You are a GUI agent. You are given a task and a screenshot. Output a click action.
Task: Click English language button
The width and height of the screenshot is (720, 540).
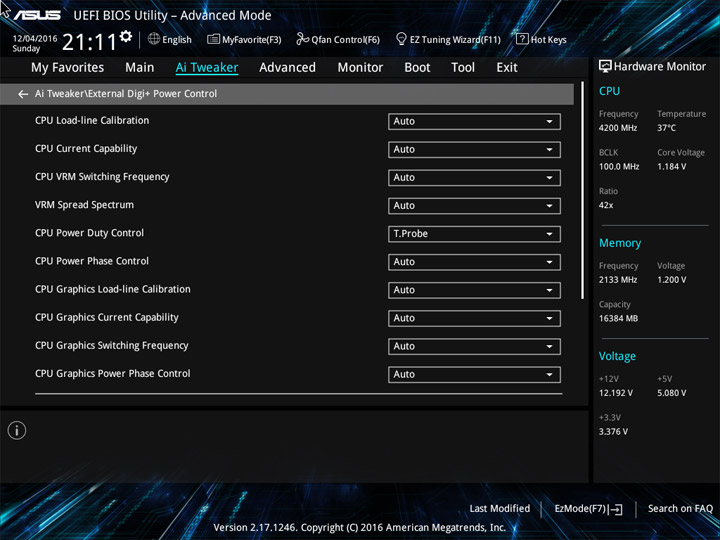pyautogui.click(x=177, y=39)
